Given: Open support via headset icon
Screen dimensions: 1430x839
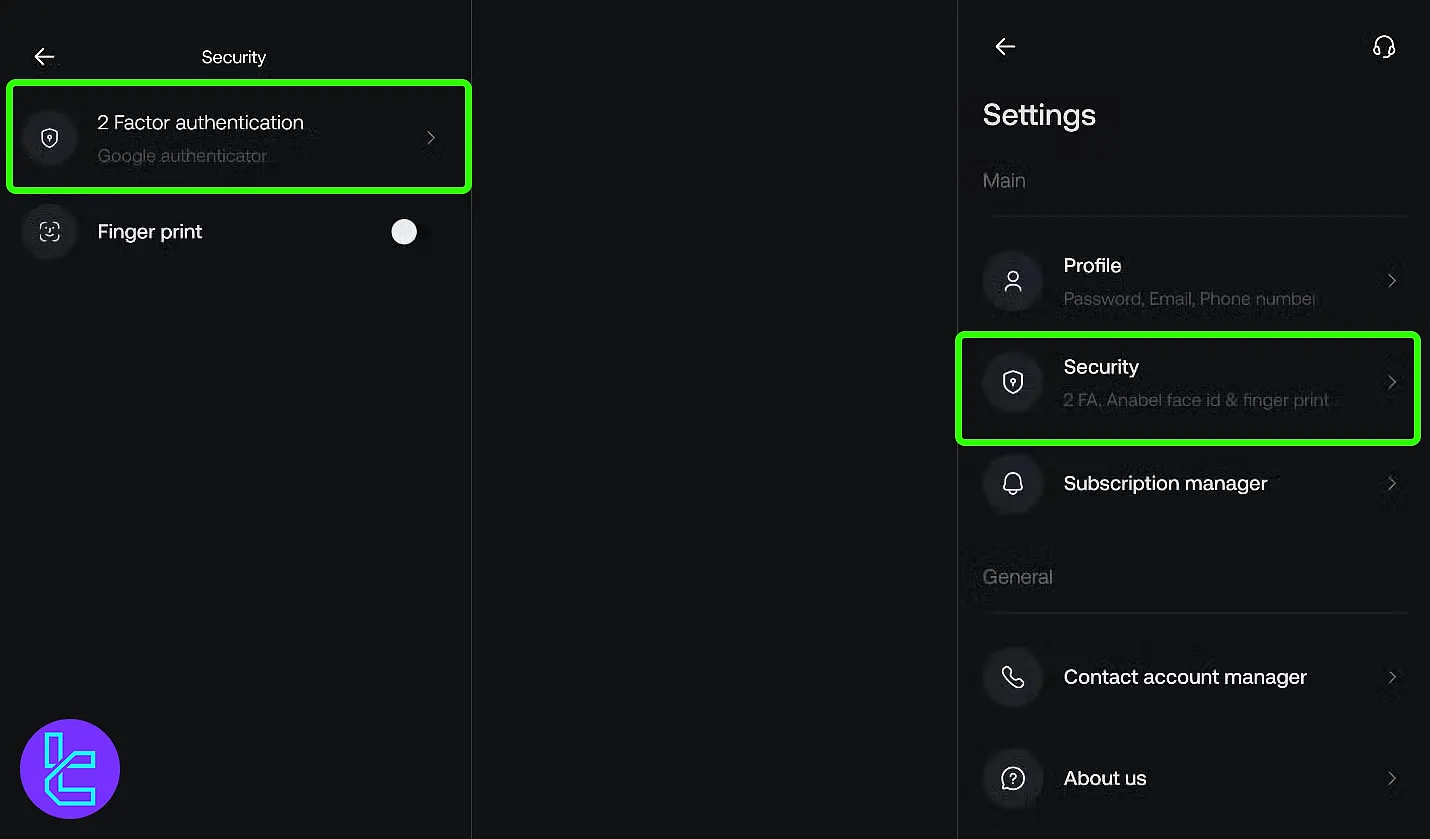Looking at the screenshot, I should (x=1384, y=47).
